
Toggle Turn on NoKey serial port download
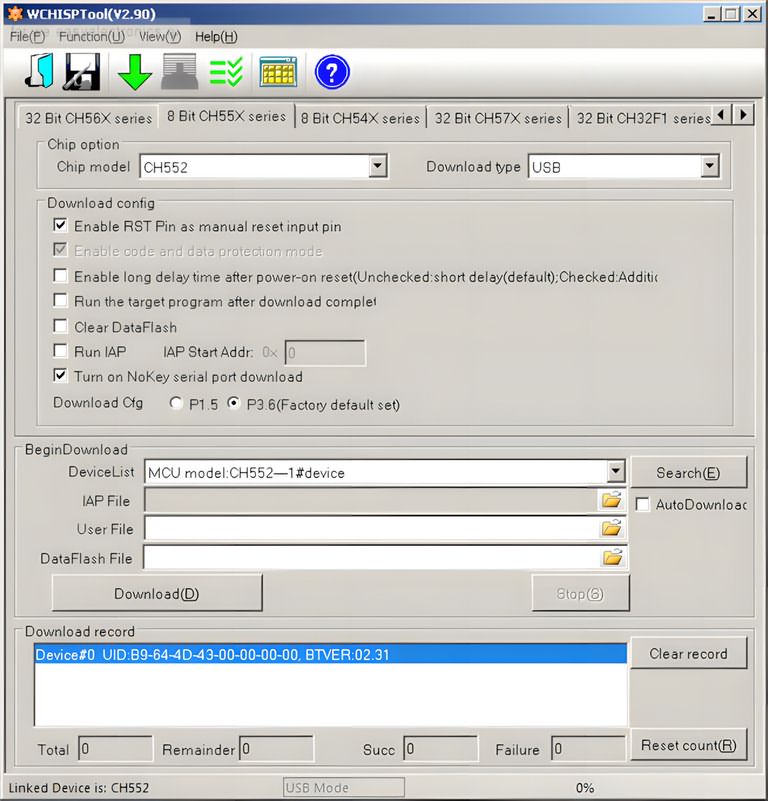pos(60,375)
